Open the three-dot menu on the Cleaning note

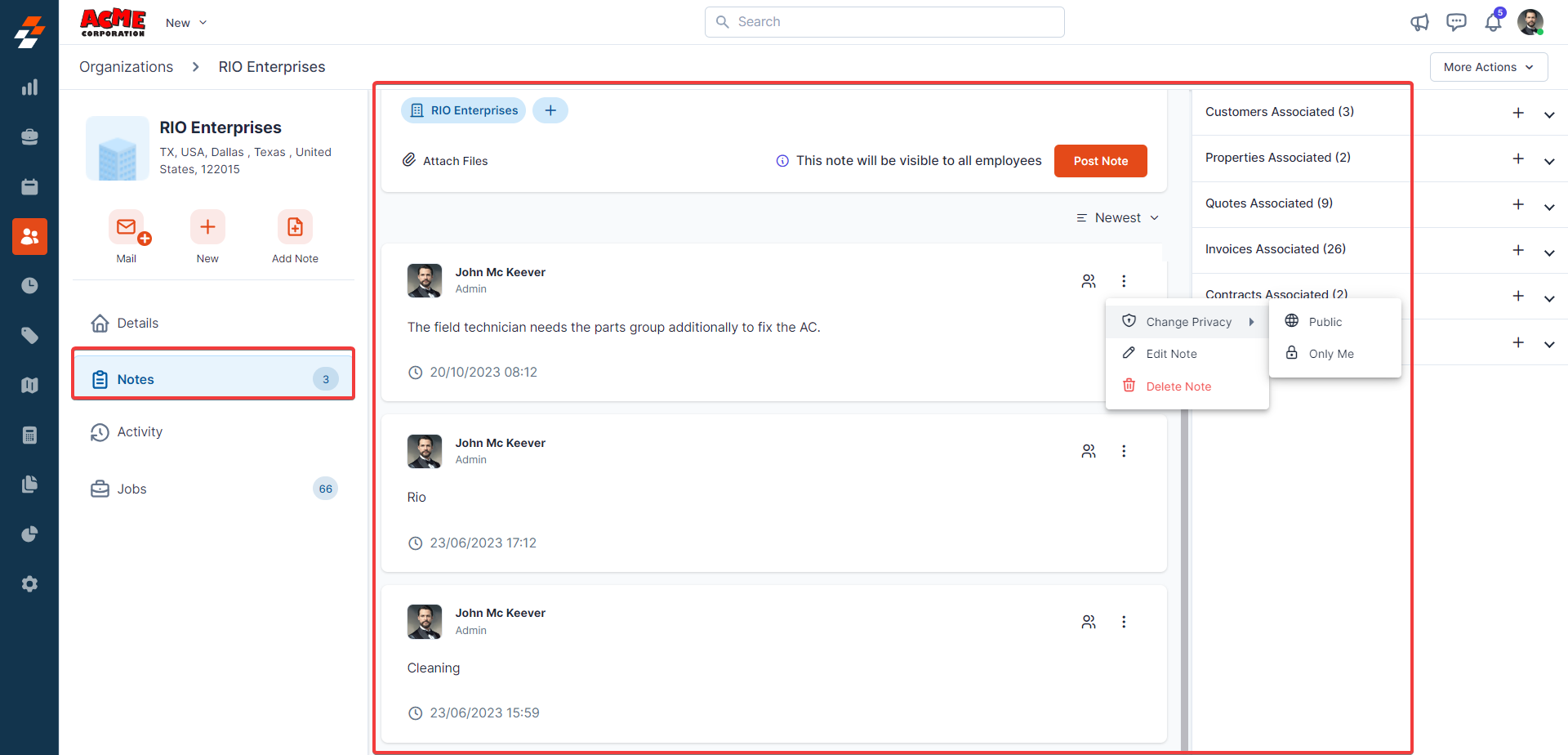click(x=1124, y=622)
